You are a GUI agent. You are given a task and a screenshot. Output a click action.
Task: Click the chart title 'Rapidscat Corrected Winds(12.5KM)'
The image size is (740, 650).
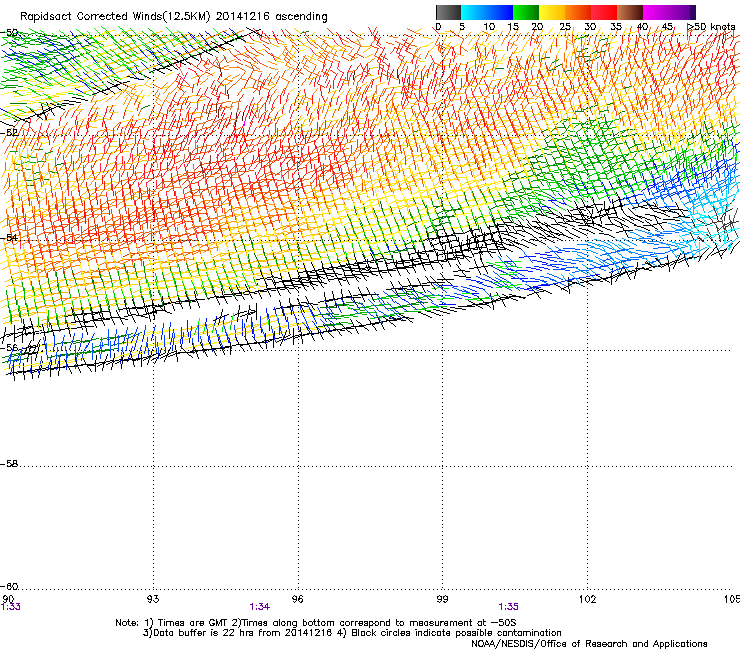pyautogui.click(x=115, y=16)
